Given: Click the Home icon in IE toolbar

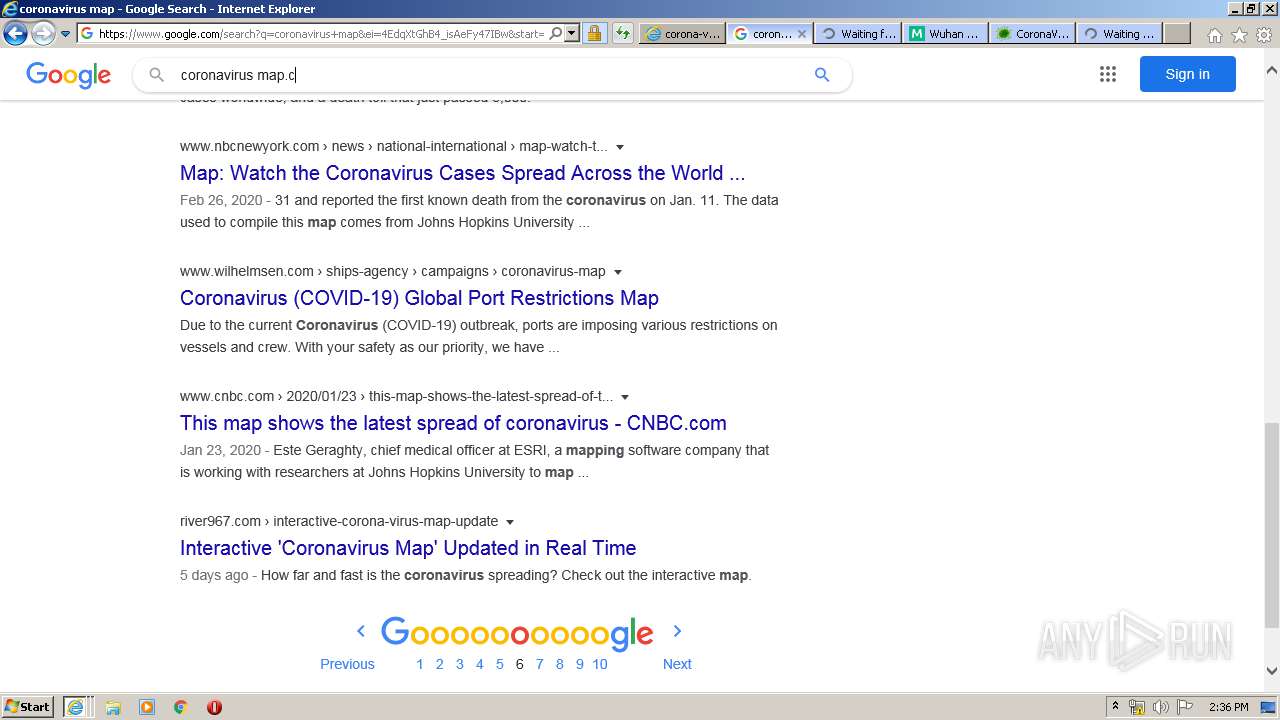Looking at the screenshot, I should (1214, 35).
